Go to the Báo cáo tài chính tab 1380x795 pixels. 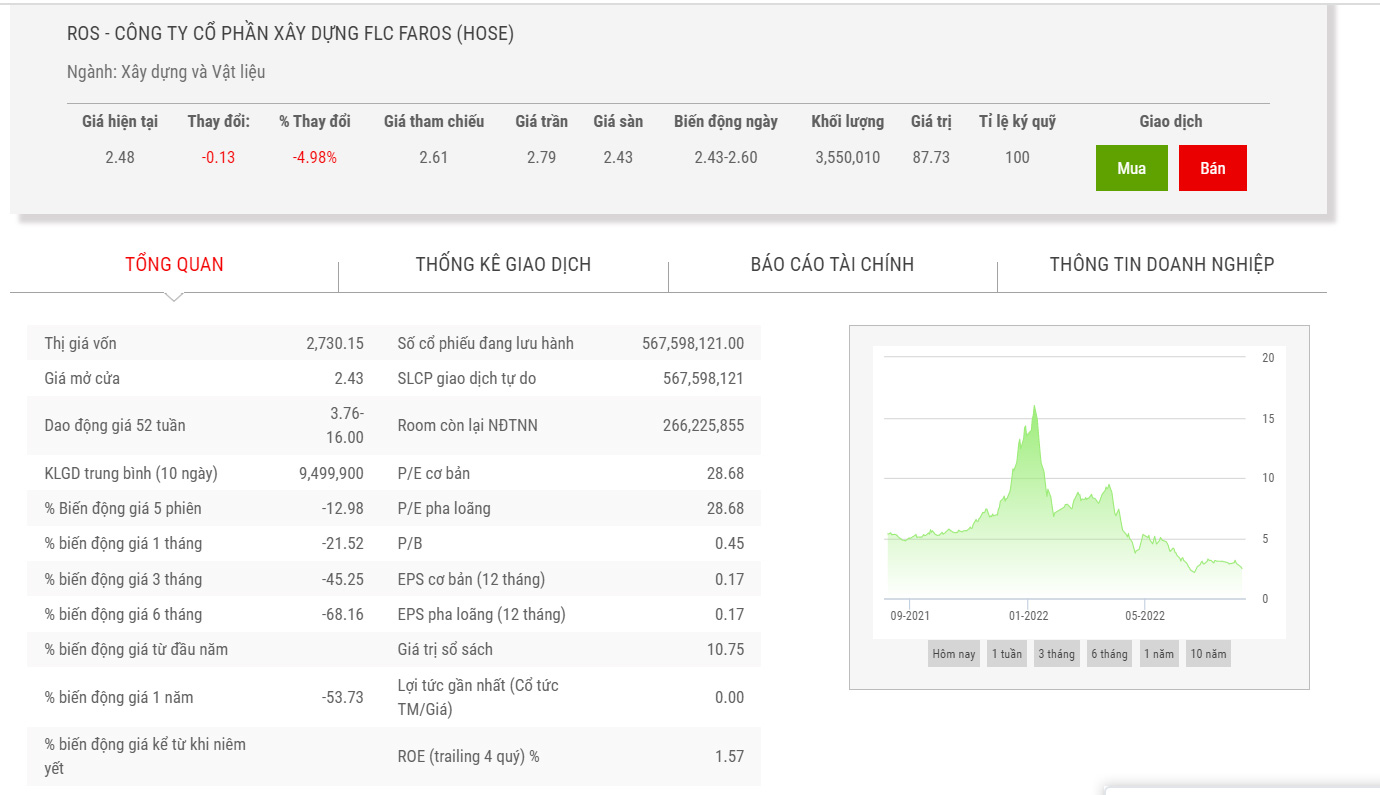(x=832, y=265)
